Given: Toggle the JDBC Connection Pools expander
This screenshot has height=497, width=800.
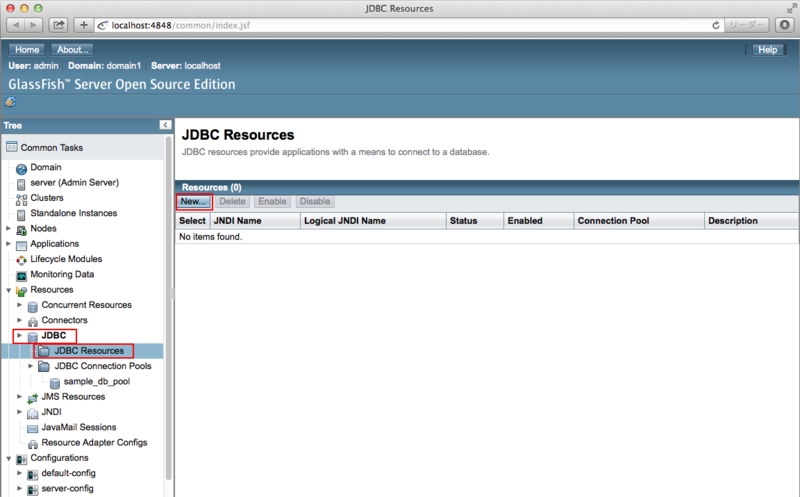Looking at the screenshot, I should click(x=31, y=366).
